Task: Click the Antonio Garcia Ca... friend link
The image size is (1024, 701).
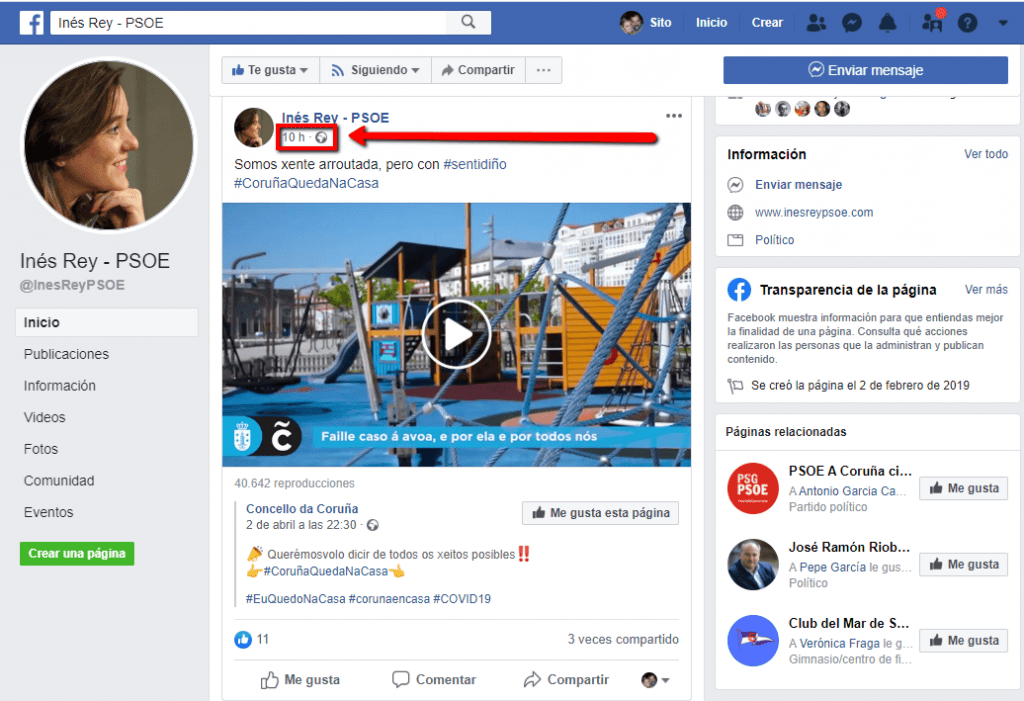Action: 852,491
